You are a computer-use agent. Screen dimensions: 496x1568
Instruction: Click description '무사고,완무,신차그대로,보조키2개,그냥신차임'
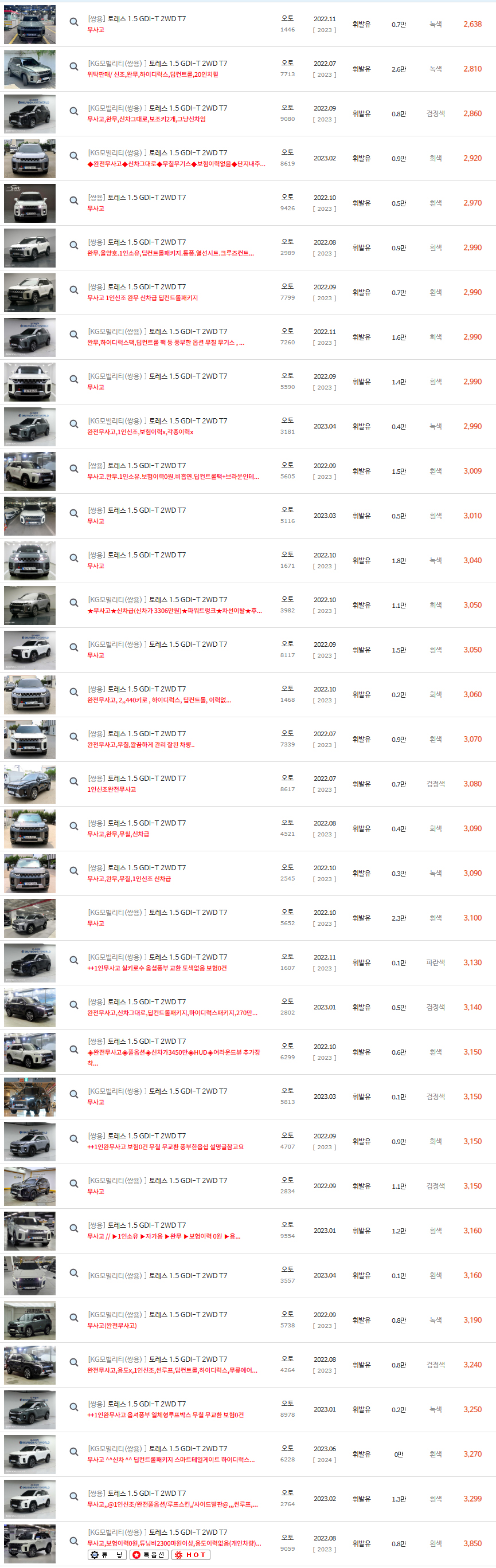coord(146,119)
